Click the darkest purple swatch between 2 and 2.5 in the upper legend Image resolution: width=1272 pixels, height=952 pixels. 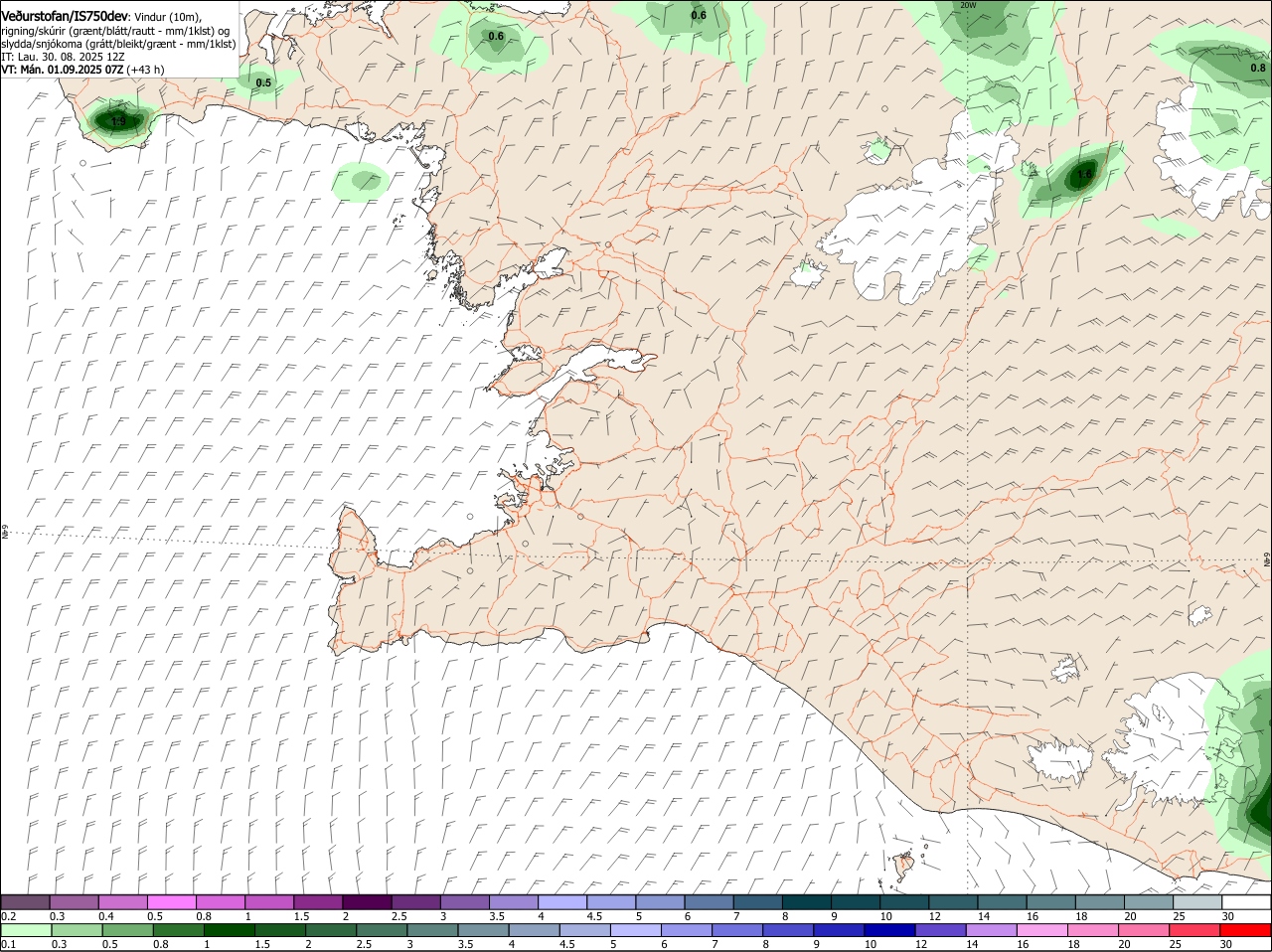[367, 901]
